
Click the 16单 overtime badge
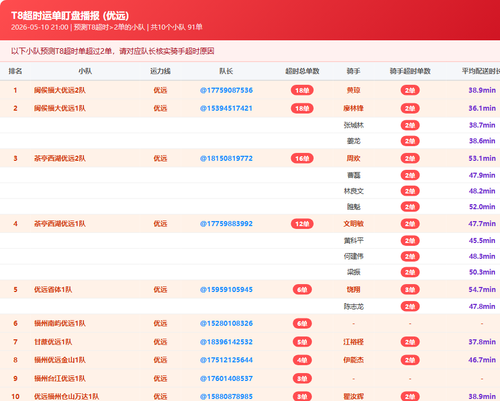(x=302, y=158)
